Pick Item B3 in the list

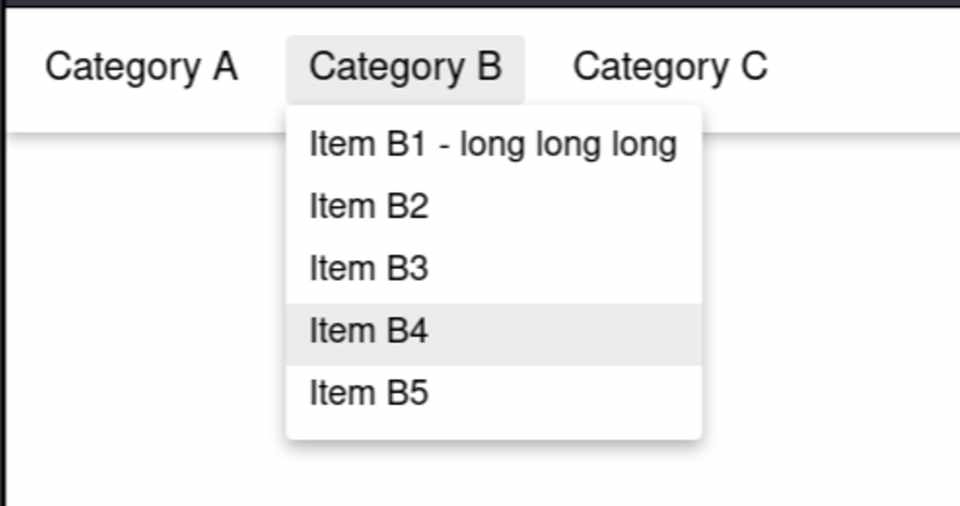493,269
